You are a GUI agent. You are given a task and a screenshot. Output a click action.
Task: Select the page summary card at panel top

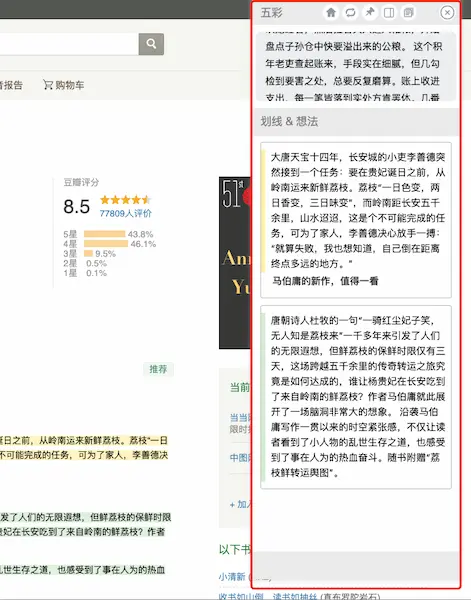356,65
